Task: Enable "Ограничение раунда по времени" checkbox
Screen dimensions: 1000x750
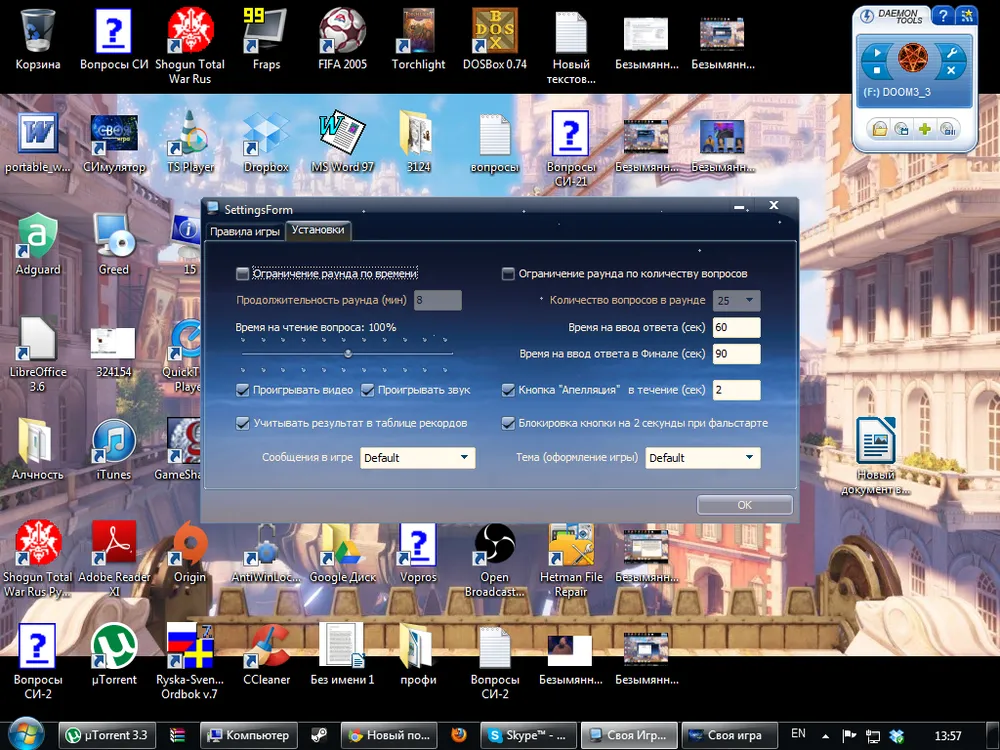Action: click(243, 274)
